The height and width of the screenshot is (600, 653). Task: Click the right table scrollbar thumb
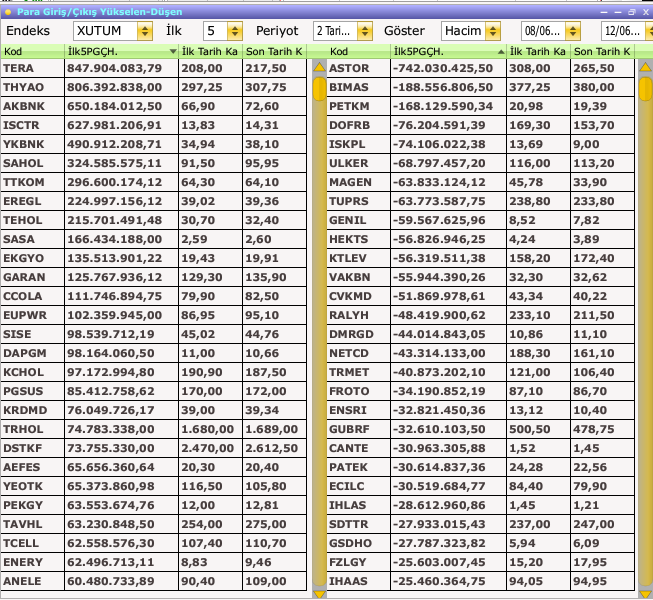(x=646, y=89)
